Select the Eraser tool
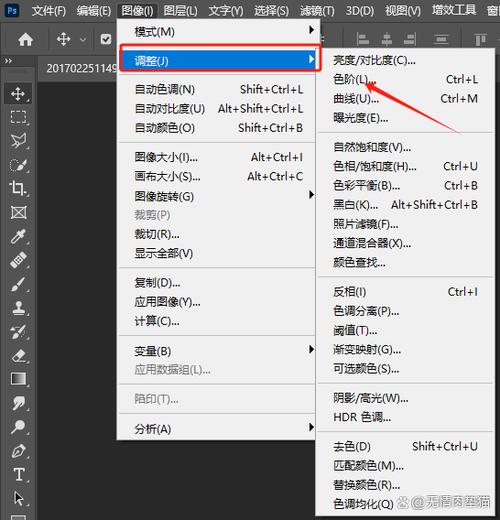This screenshot has height=520, width=500. pos(19,356)
